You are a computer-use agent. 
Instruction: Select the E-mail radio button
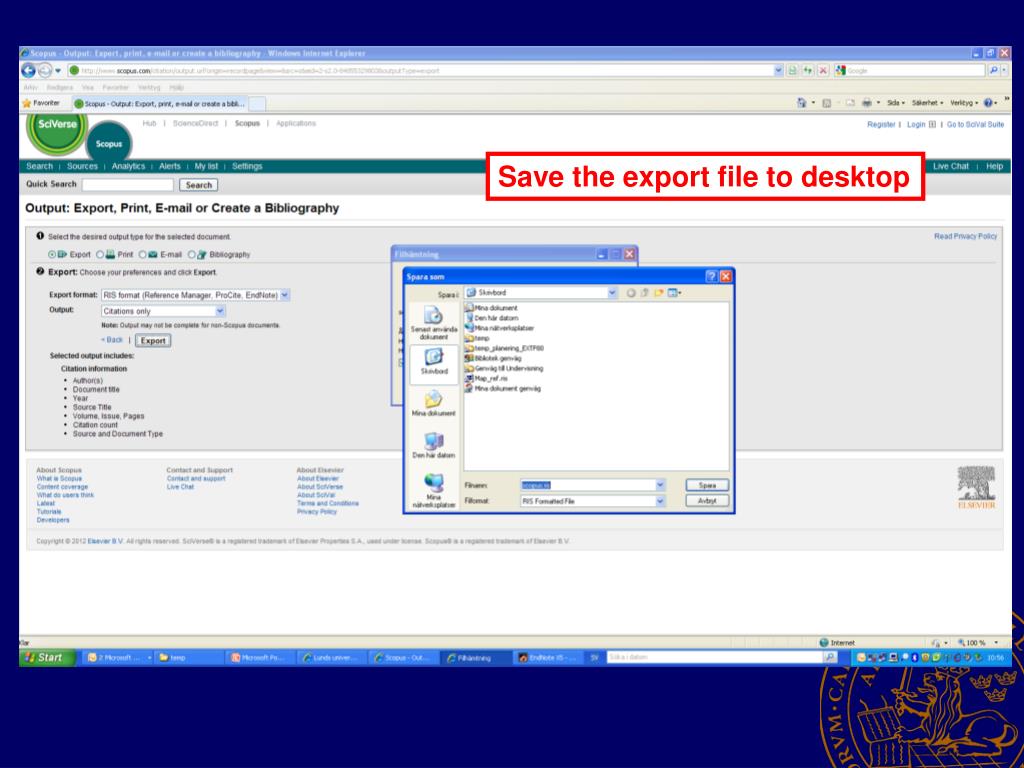(x=142, y=255)
